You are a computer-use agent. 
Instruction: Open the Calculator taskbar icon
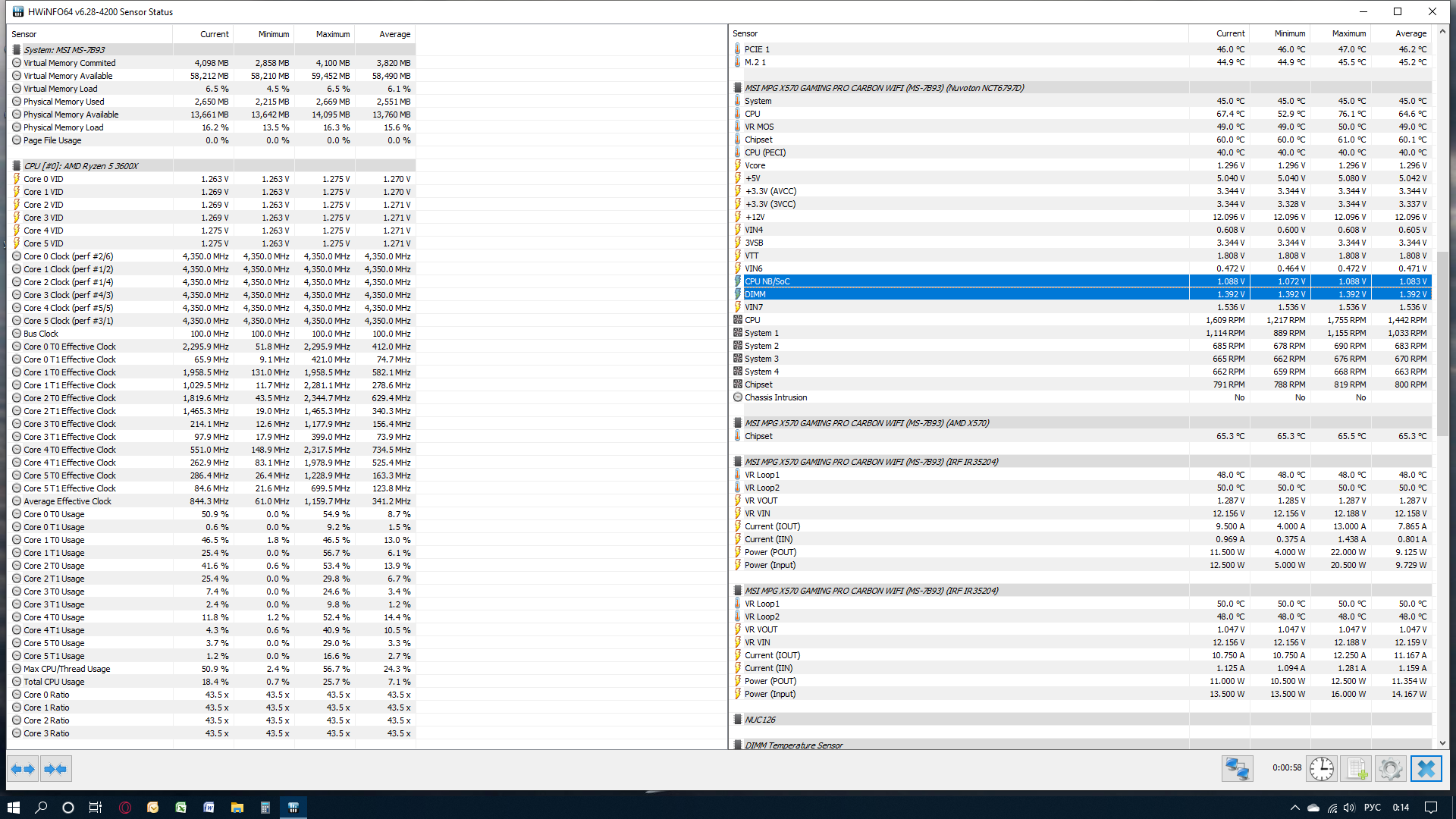[265, 808]
